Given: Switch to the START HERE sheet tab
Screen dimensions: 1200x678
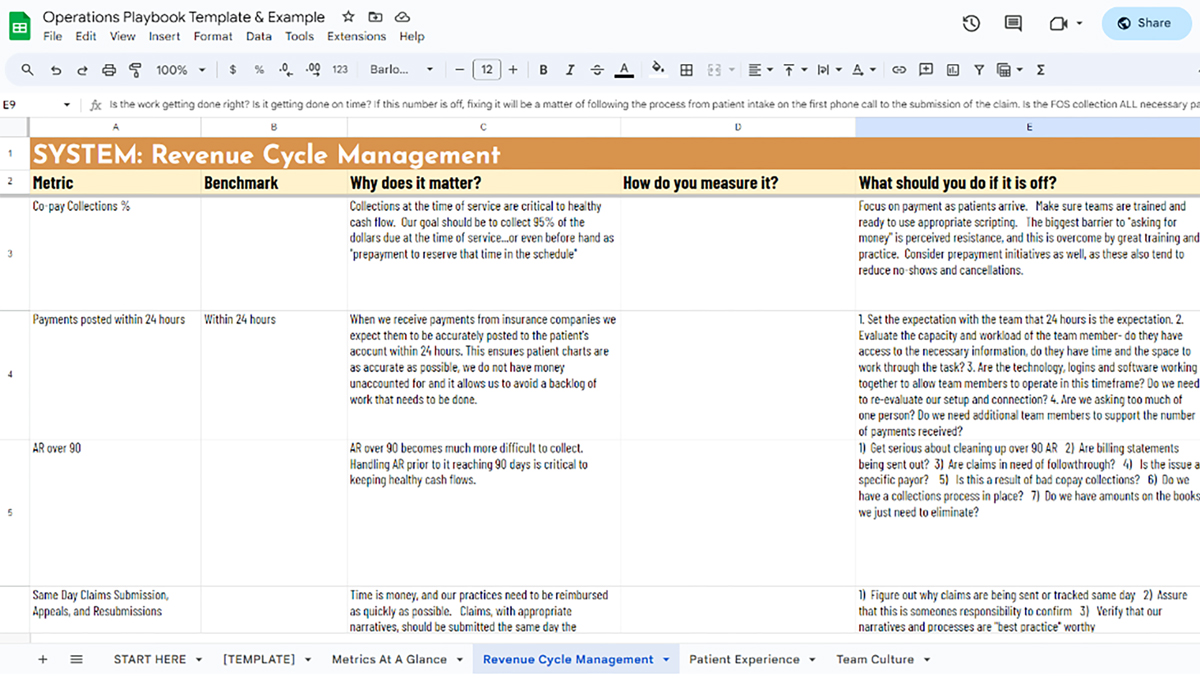Looking at the screenshot, I should [x=157, y=659].
